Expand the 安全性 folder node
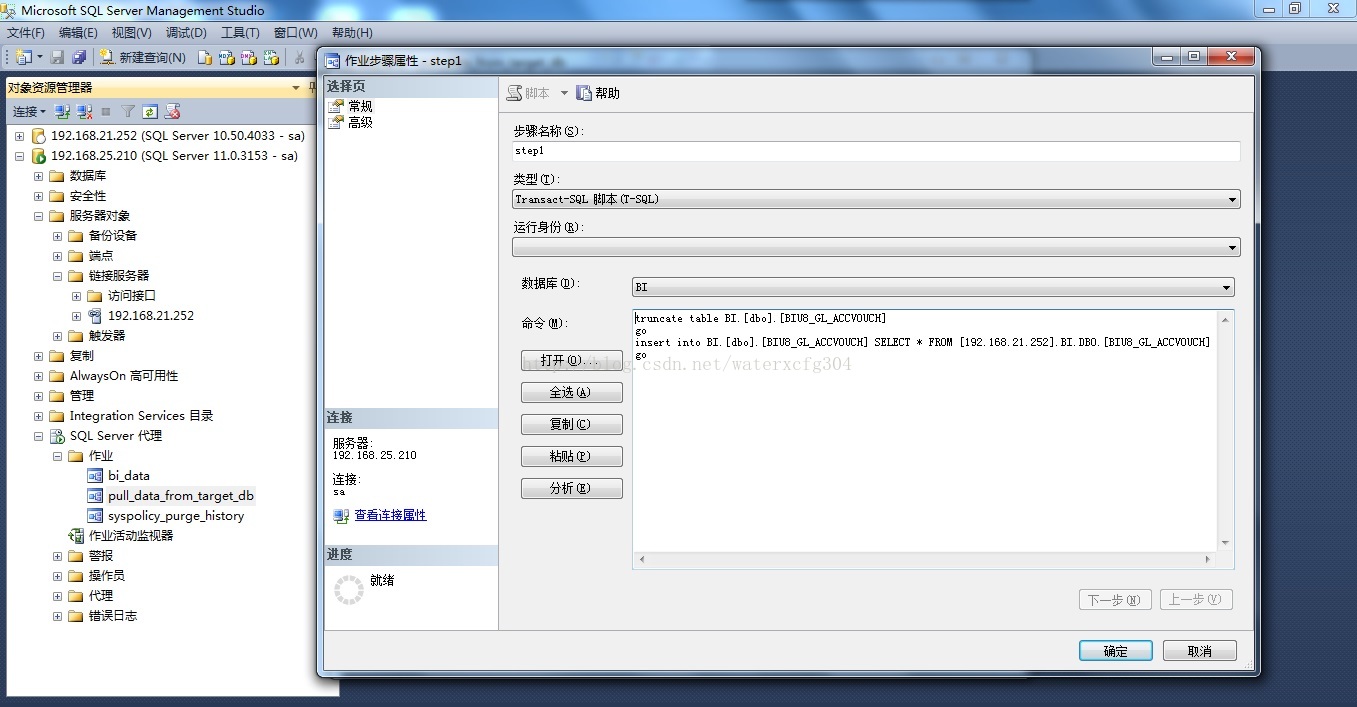 tap(38, 196)
